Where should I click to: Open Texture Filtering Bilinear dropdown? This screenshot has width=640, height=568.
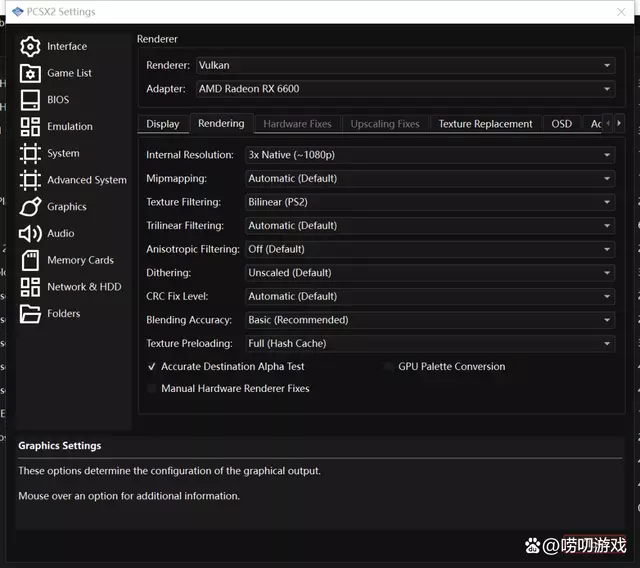430,202
